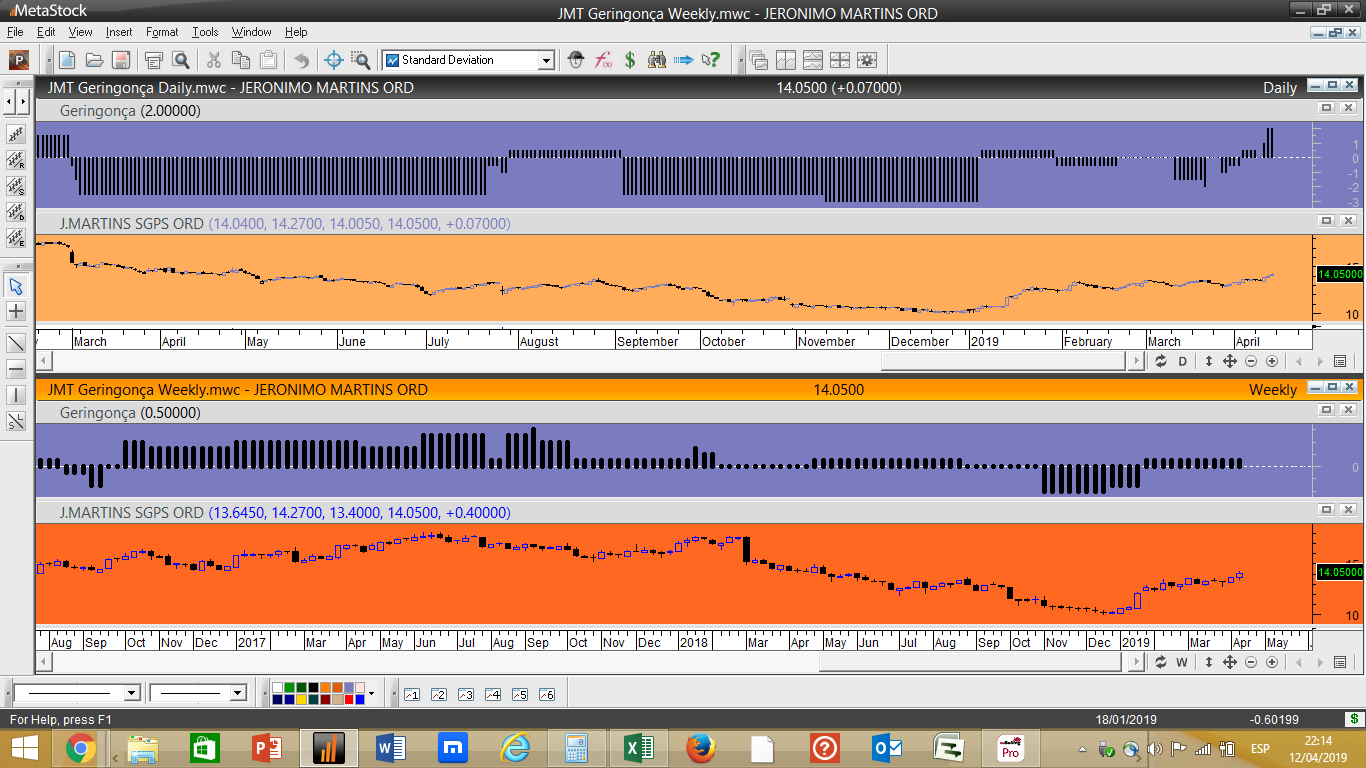Click the D periodicity button on daily chart
Image resolution: width=1366 pixels, height=768 pixels.
[x=1182, y=361]
